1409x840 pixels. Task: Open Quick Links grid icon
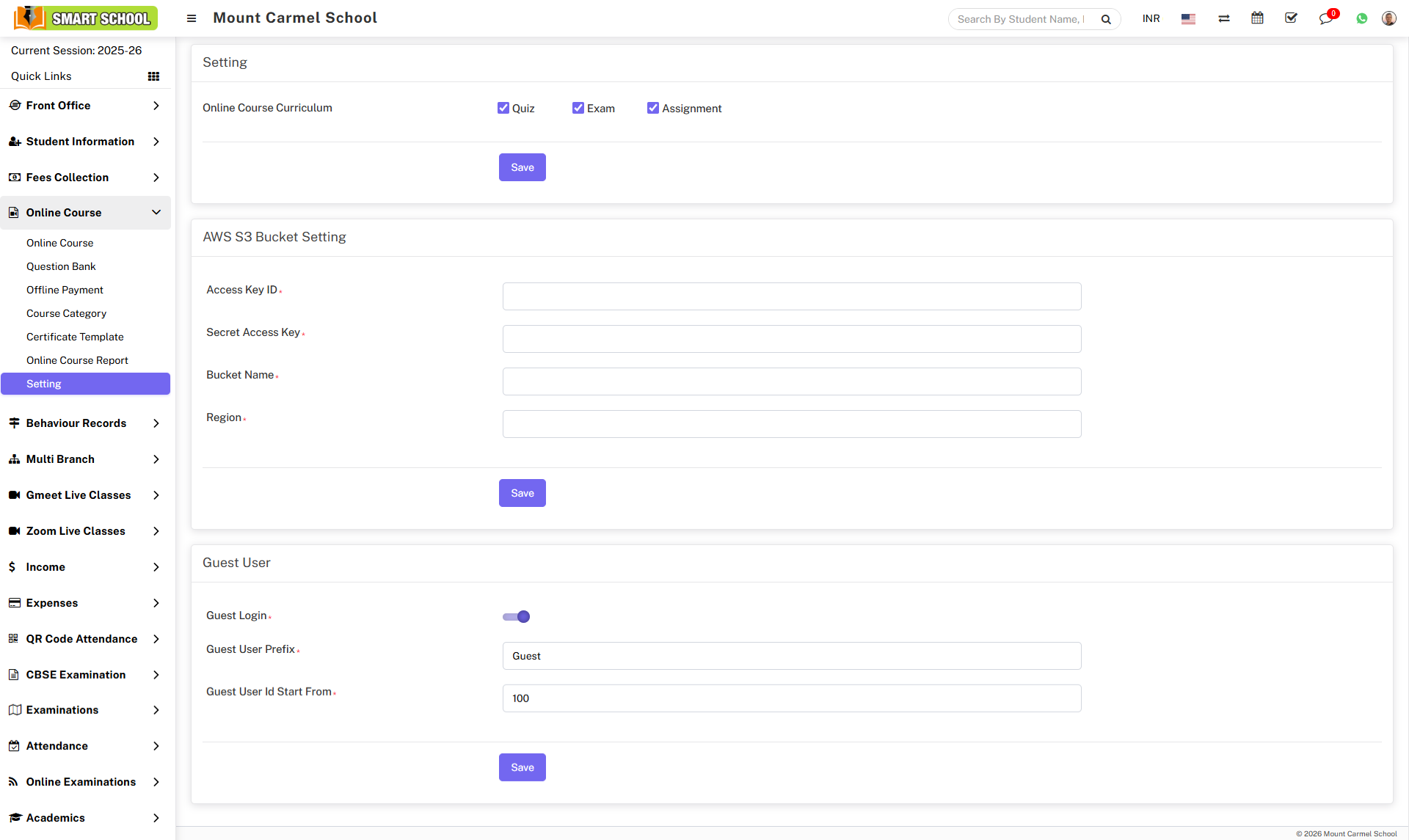[153, 76]
